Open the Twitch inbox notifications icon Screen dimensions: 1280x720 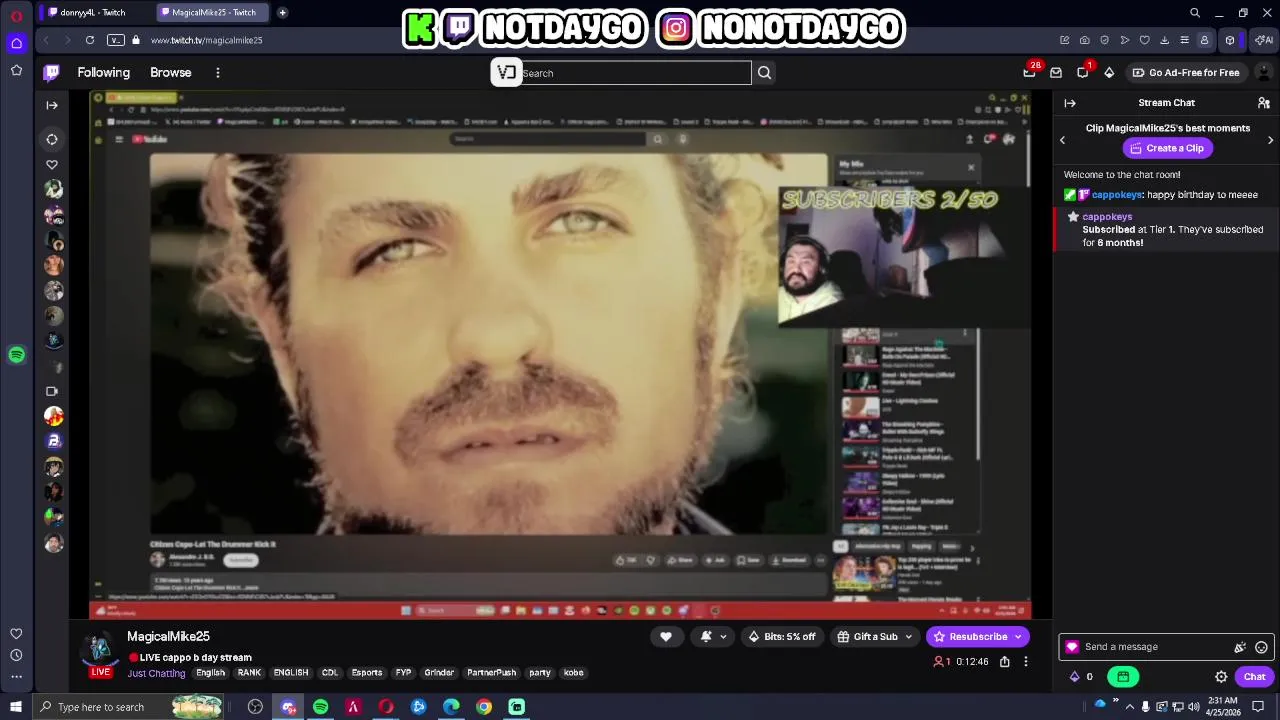coord(1056,72)
